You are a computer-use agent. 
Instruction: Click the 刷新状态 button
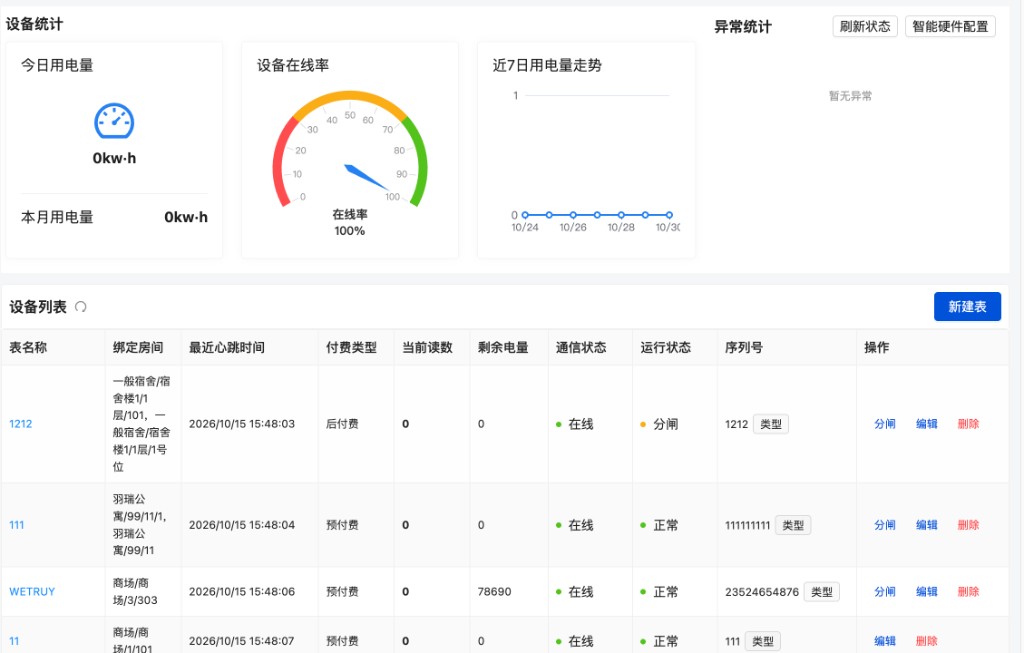865,26
